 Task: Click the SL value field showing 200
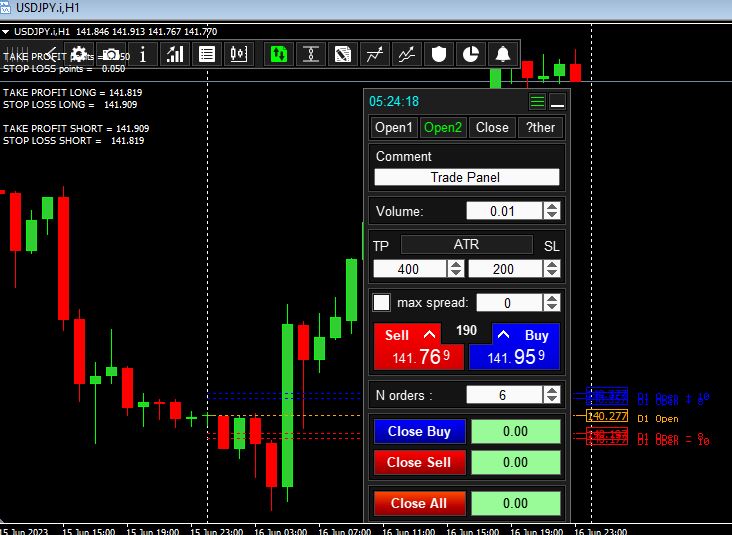pyautogui.click(x=505, y=269)
